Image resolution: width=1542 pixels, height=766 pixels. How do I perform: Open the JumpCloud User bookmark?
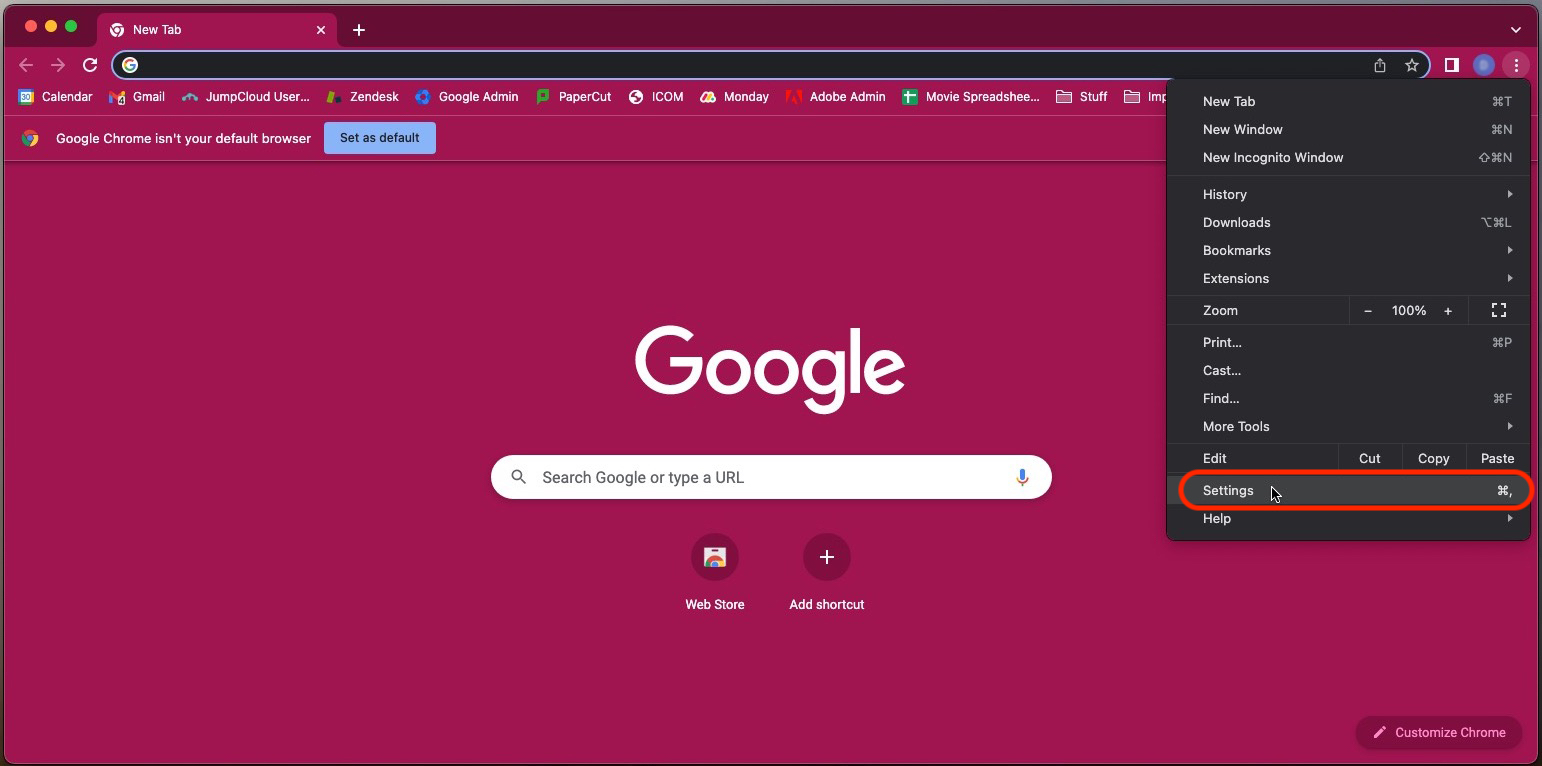245,97
